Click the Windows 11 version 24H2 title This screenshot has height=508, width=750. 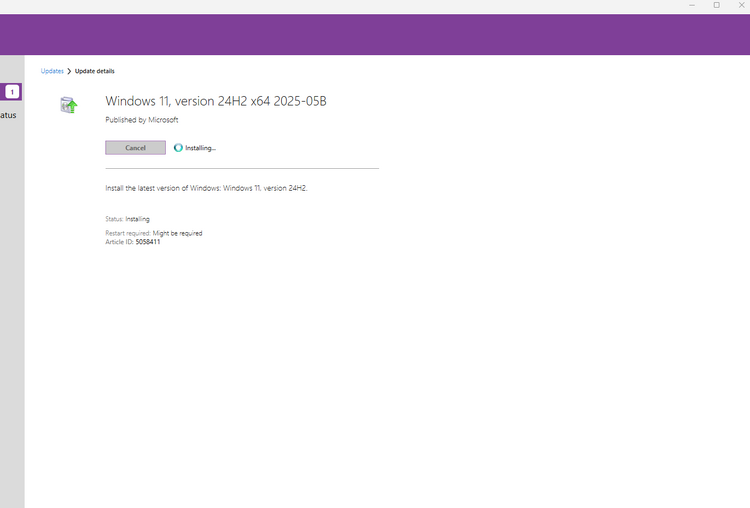[216, 101]
